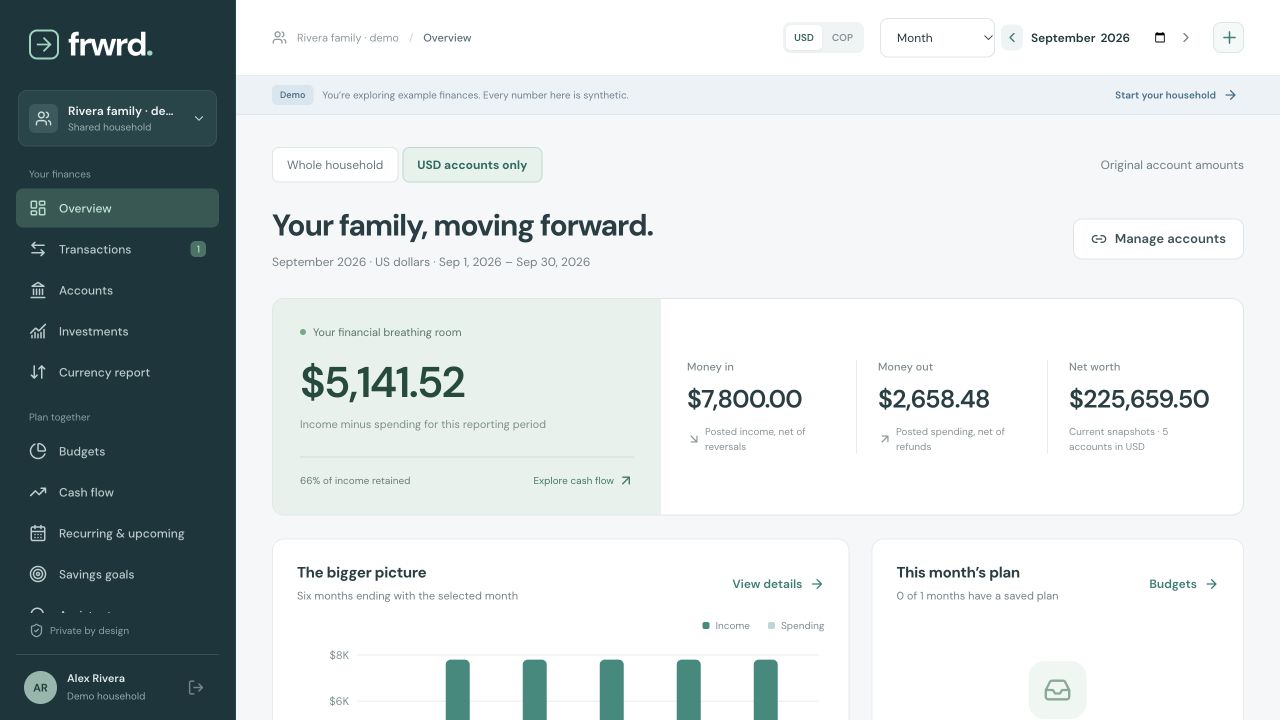Image resolution: width=1280 pixels, height=720 pixels.
Task: Open View details for The bigger picture
Action: pyautogui.click(x=778, y=584)
